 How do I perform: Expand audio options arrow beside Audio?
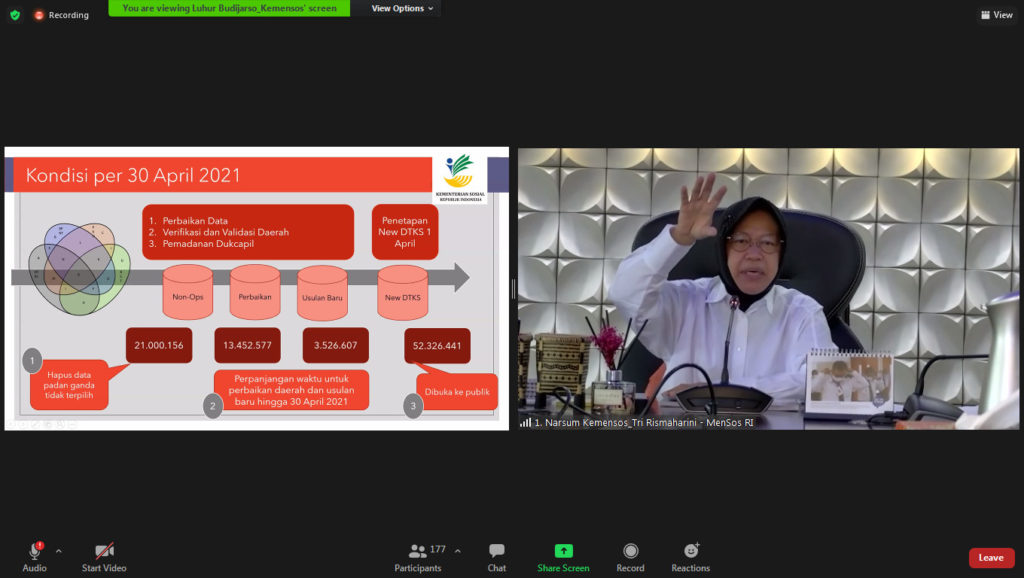point(59,551)
